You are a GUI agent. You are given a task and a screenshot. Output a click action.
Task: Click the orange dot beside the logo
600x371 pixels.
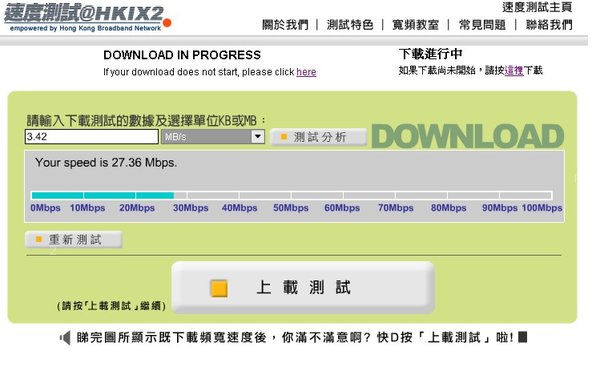point(167,23)
